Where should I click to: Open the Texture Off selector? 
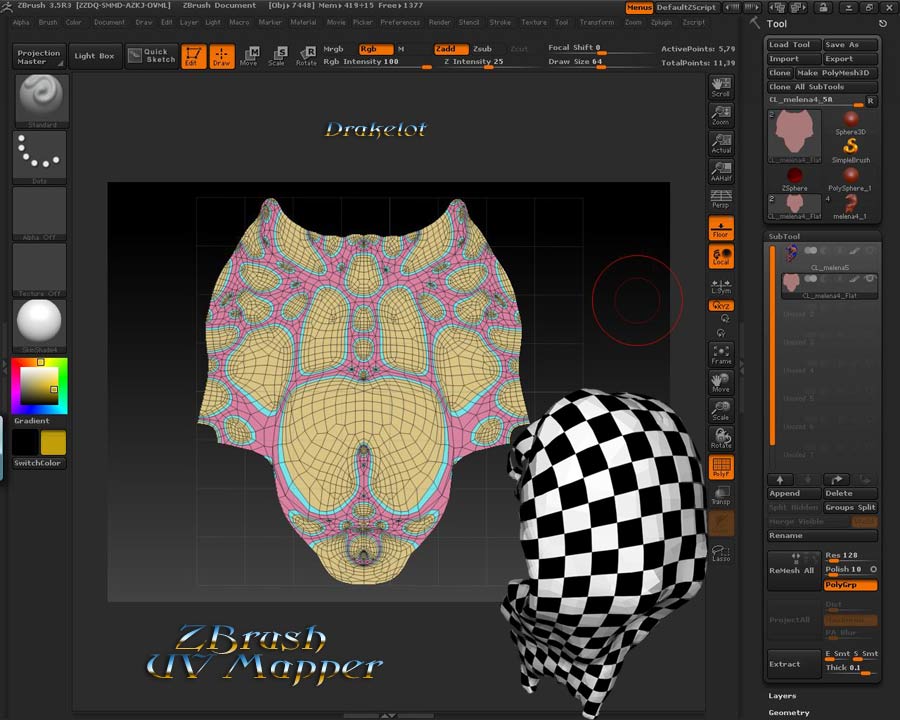(40, 270)
